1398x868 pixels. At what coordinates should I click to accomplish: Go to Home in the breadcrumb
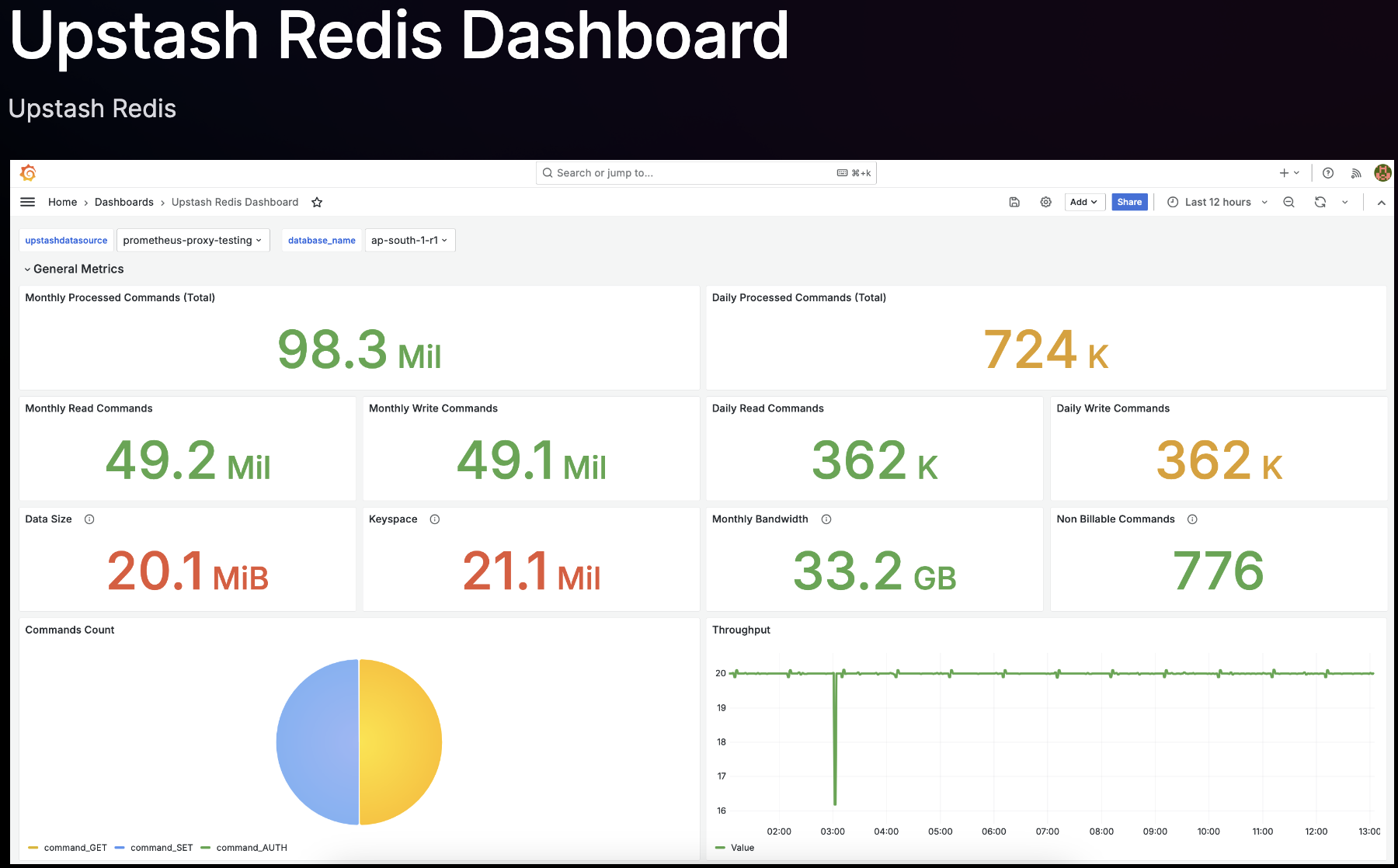pyautogui.click(x=62, y=202)
